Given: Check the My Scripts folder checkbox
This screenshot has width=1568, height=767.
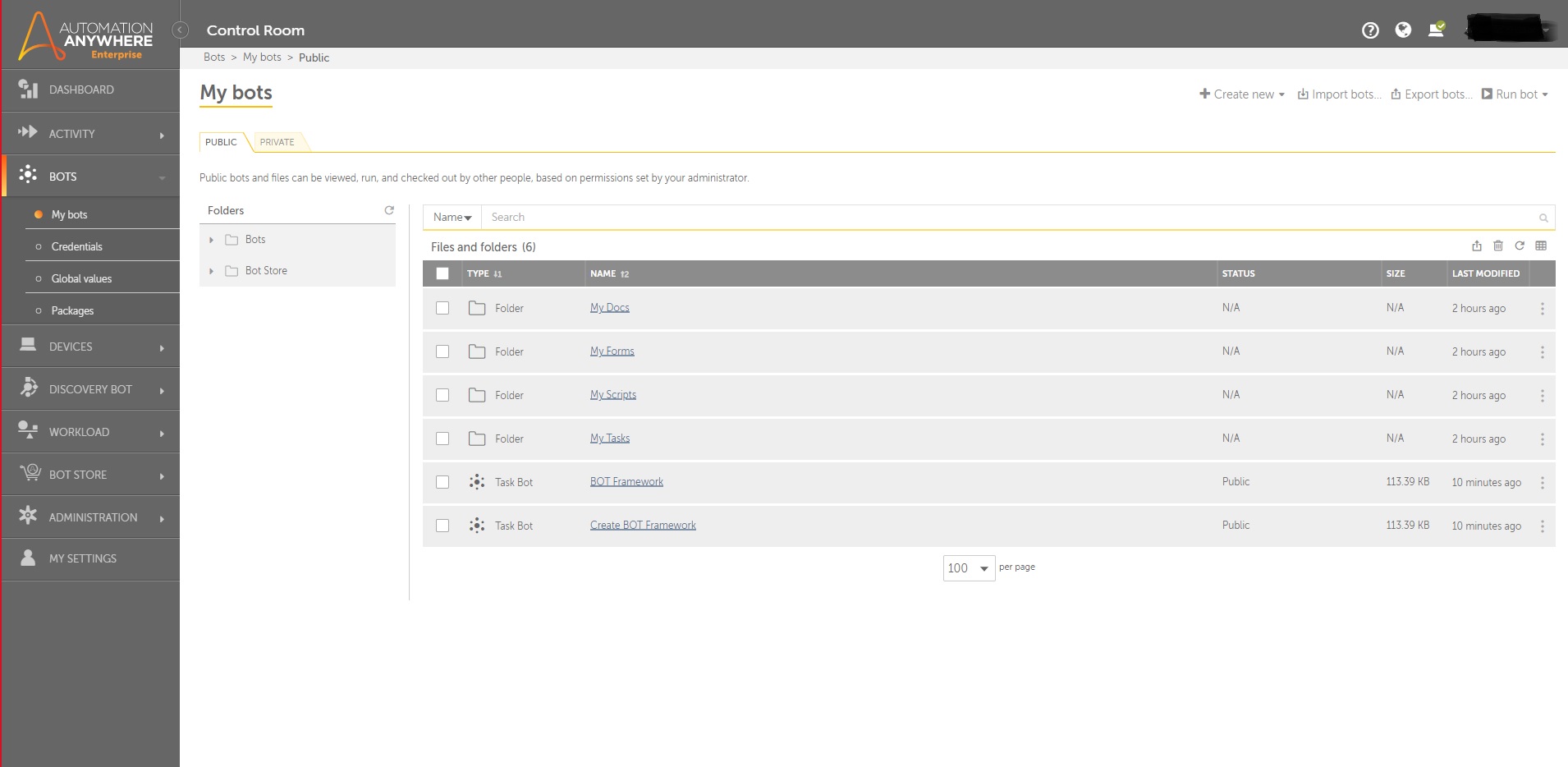Looking at the screenshot, I should pyautogui.click(x=442, y=395).
